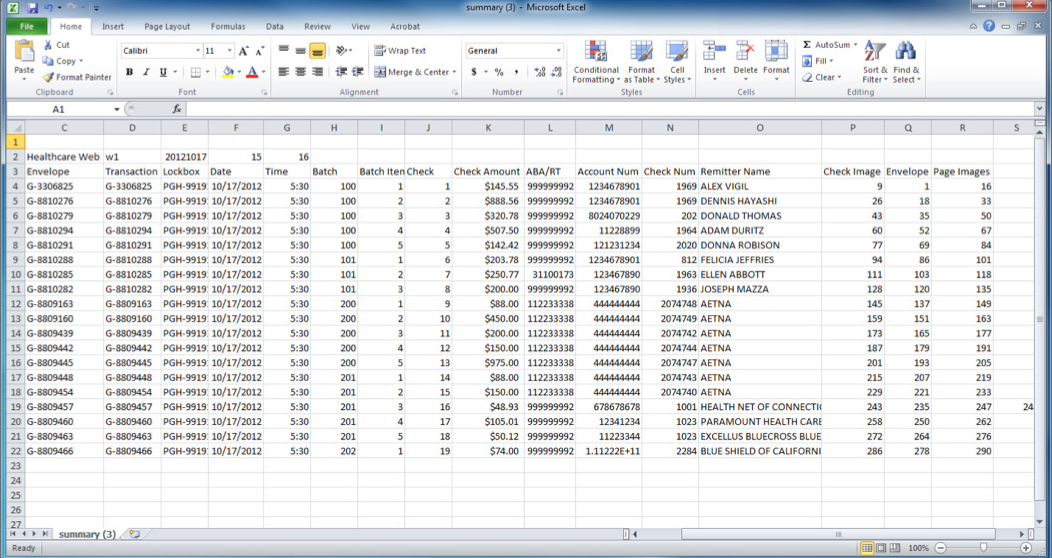Apply Comma Style format
This screenshot has width=1052, height=558.
pos(516,72)
